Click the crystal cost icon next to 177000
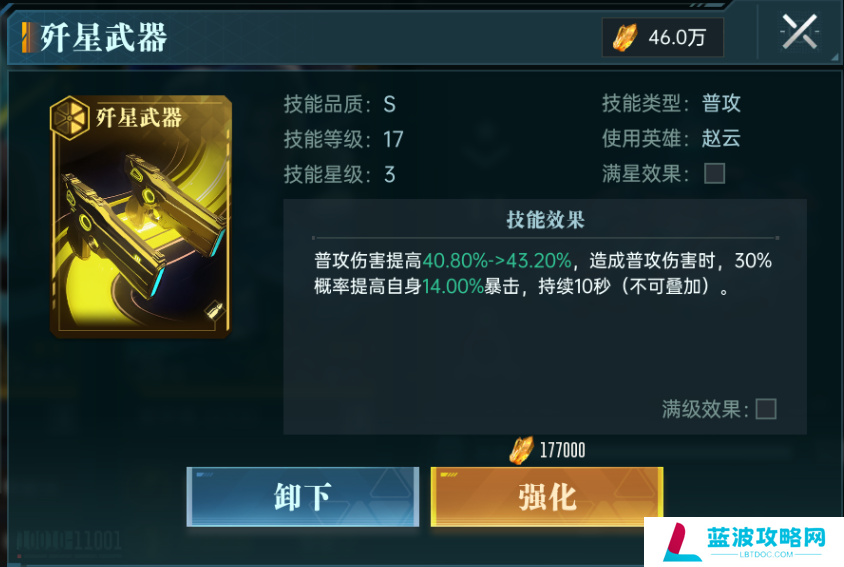Image resolution: width=844 pixels, height=567 pixels. point(521,450)
